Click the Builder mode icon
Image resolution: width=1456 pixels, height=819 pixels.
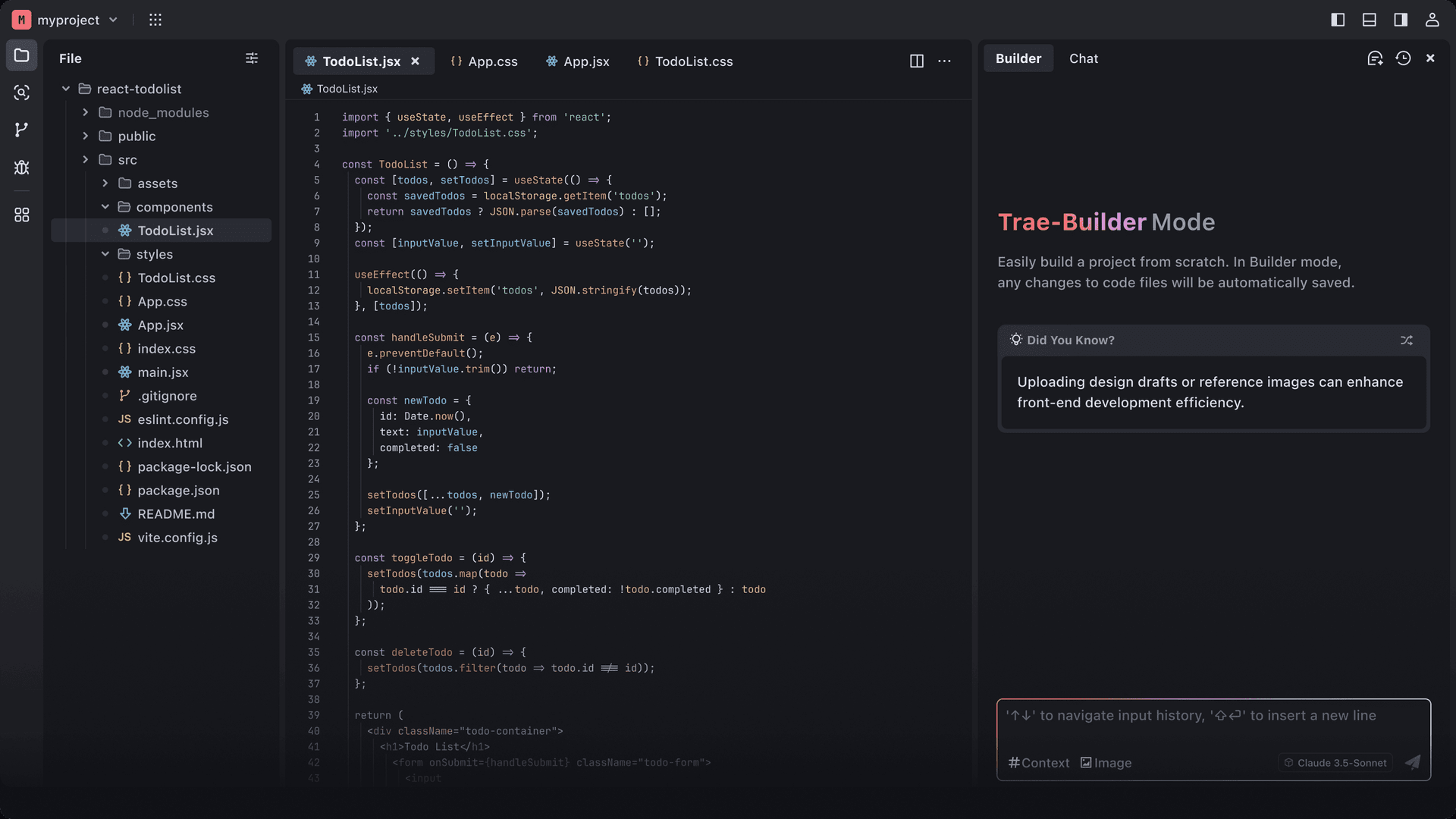[x=1375, y=58]
